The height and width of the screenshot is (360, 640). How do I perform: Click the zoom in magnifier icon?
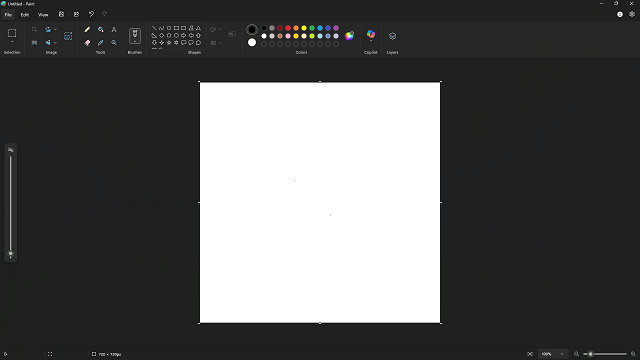[x=633, y=354]
